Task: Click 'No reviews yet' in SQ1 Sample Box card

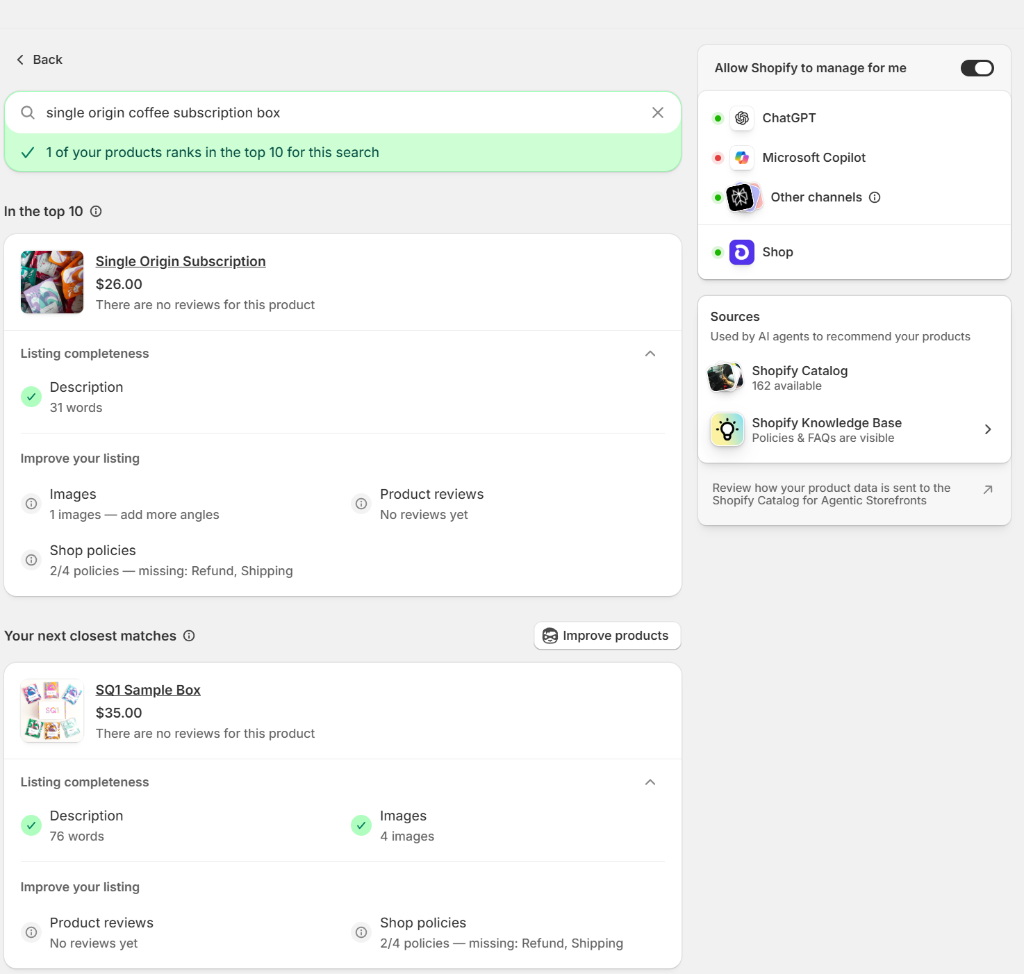Action: click(93, 943)
